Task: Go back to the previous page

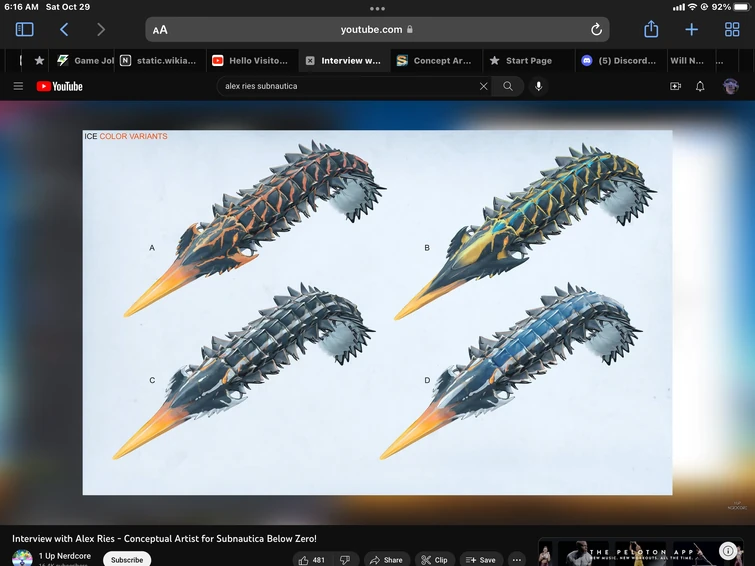Action: click(x=64, y=29)
